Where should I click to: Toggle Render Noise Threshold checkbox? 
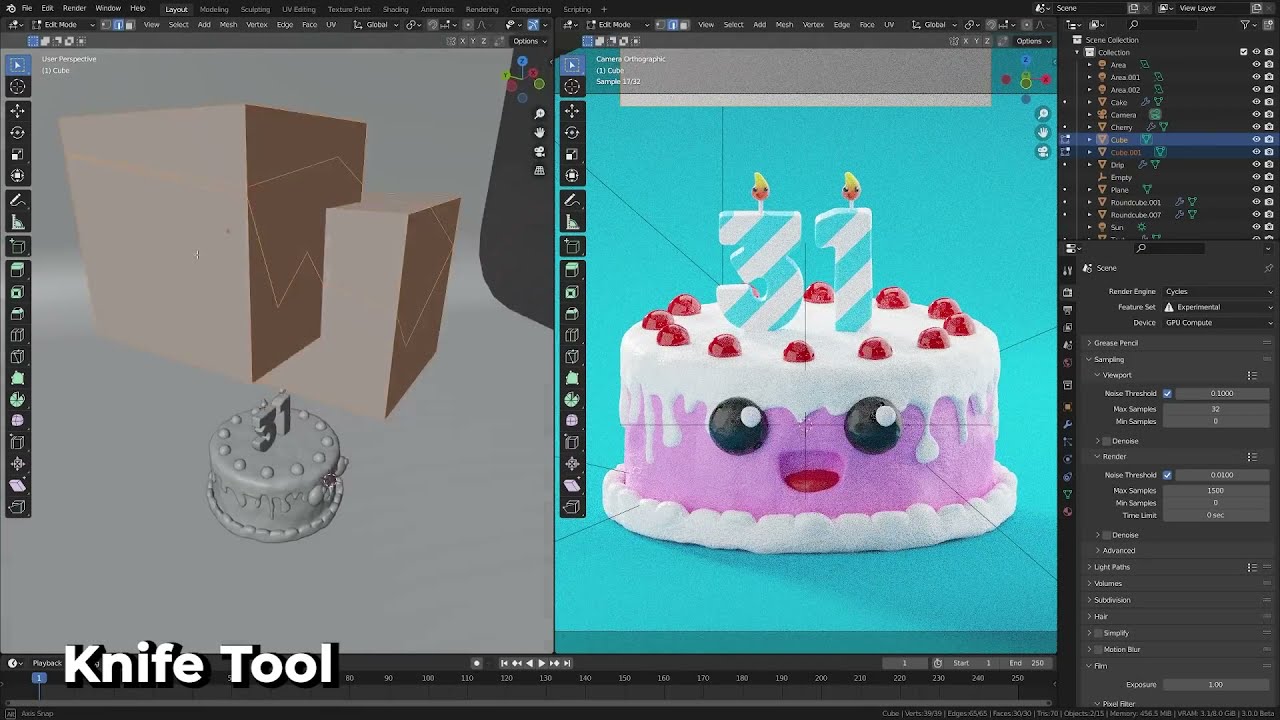(x=1167, y=475)
